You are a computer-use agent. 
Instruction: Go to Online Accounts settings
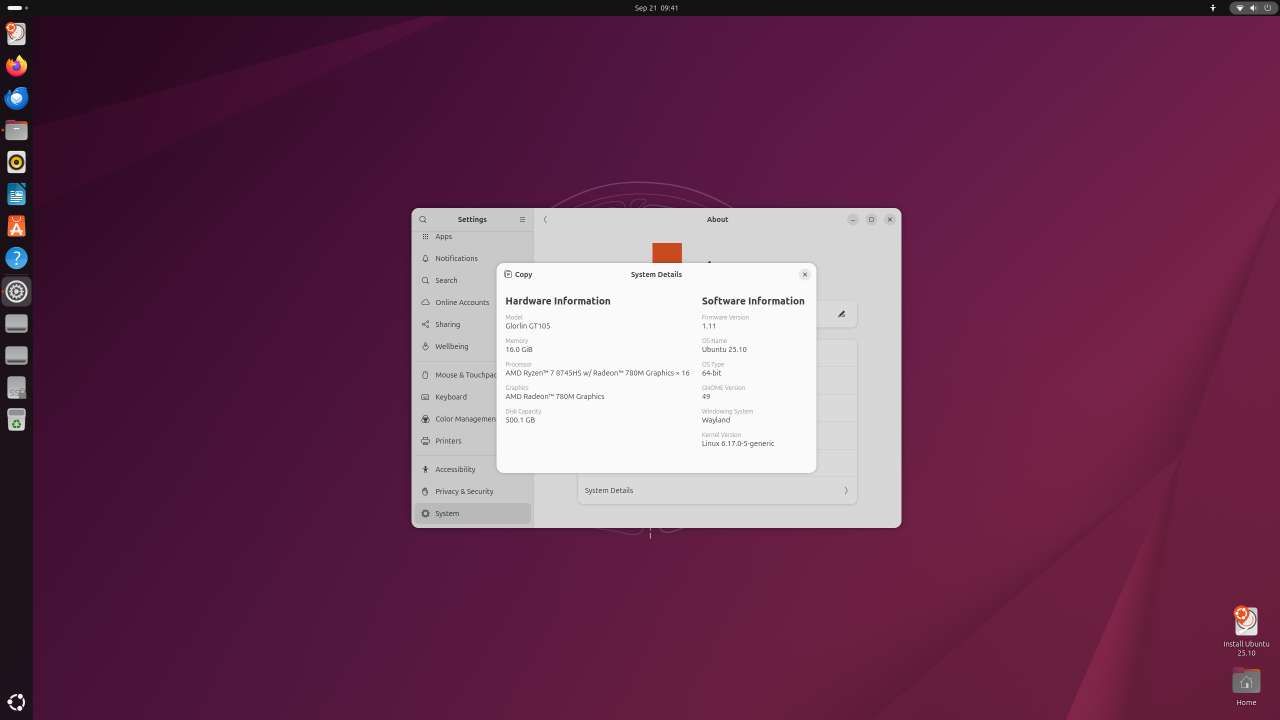[473, 302]
